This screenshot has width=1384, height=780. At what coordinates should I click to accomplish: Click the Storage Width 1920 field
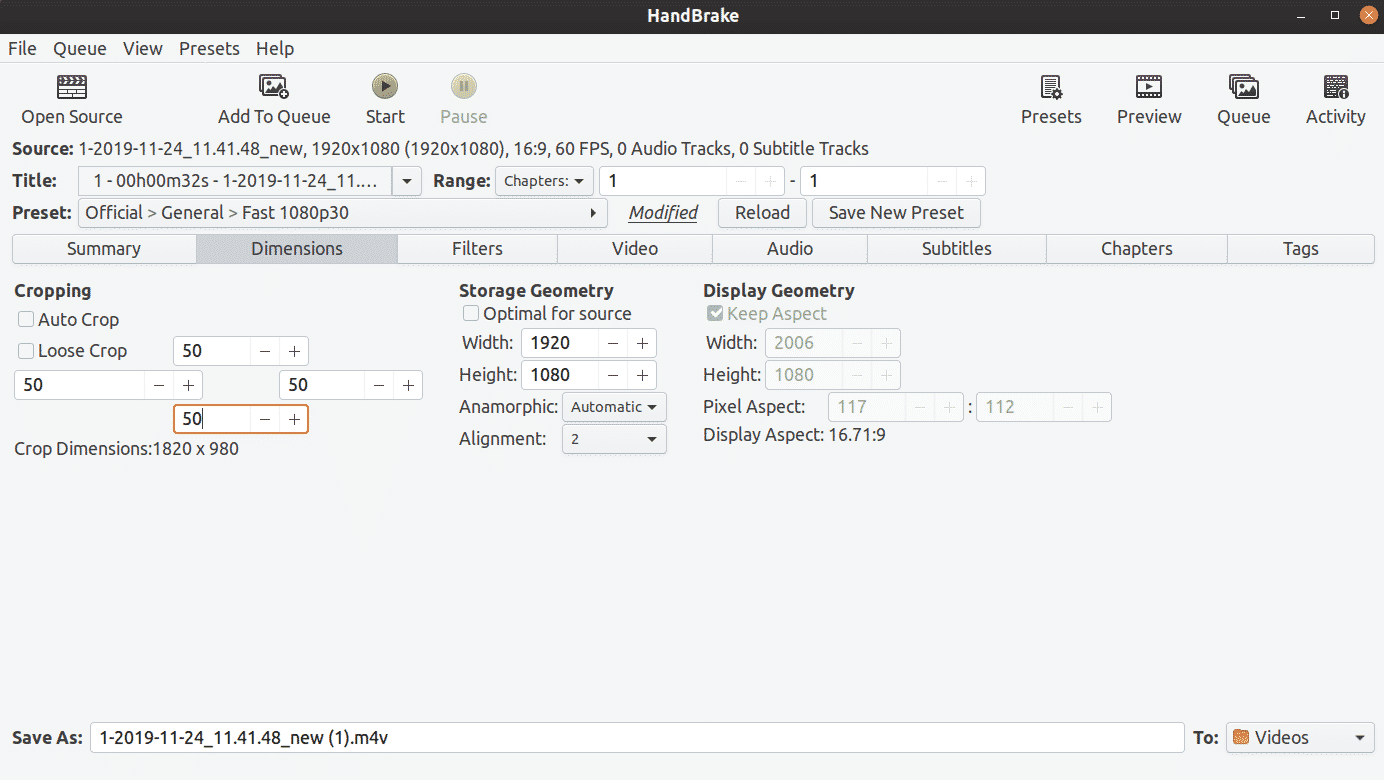pyautogui.click(x=560, y=343)
